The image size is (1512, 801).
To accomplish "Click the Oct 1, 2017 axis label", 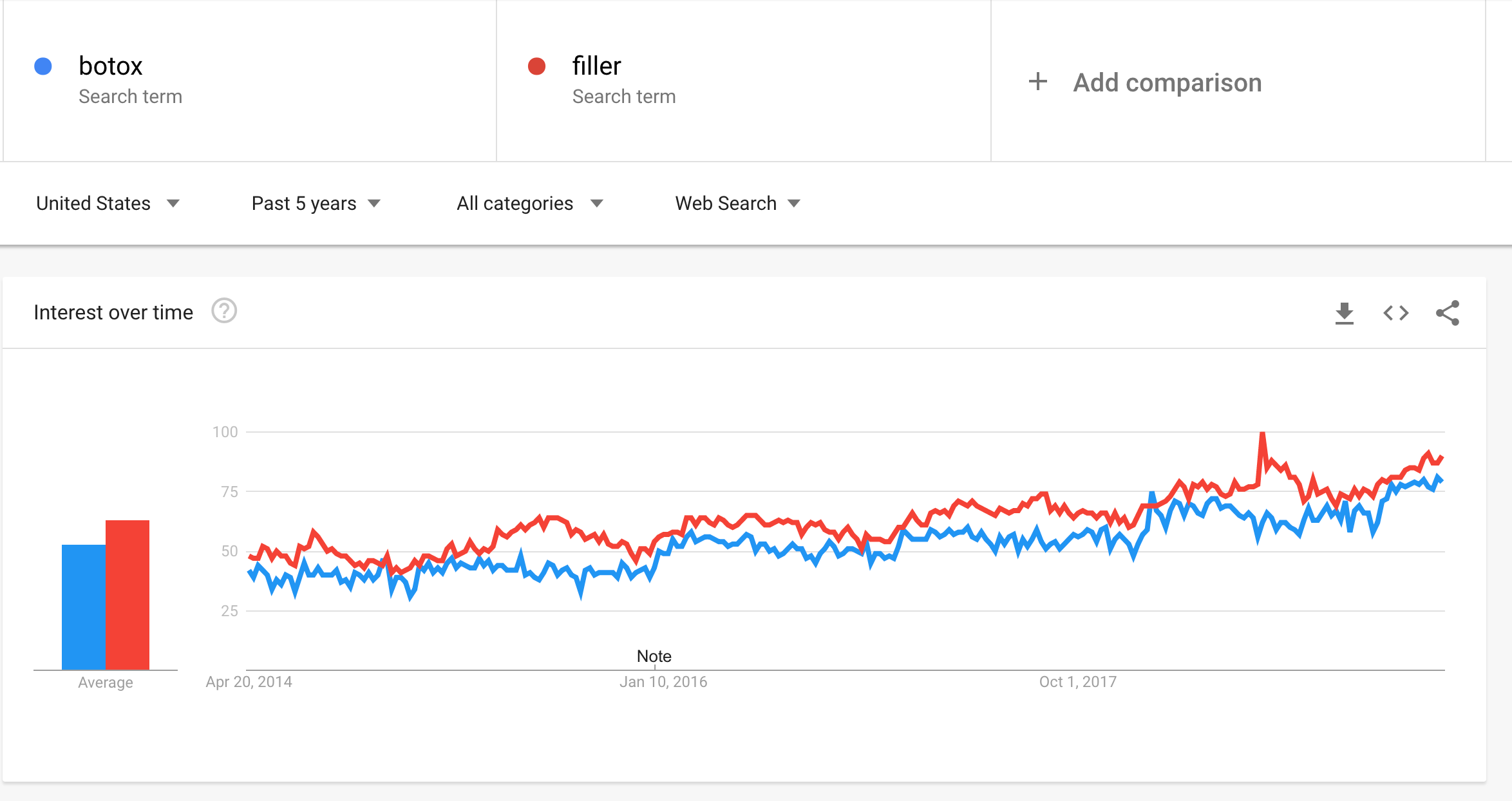I will click(1078, 682).
